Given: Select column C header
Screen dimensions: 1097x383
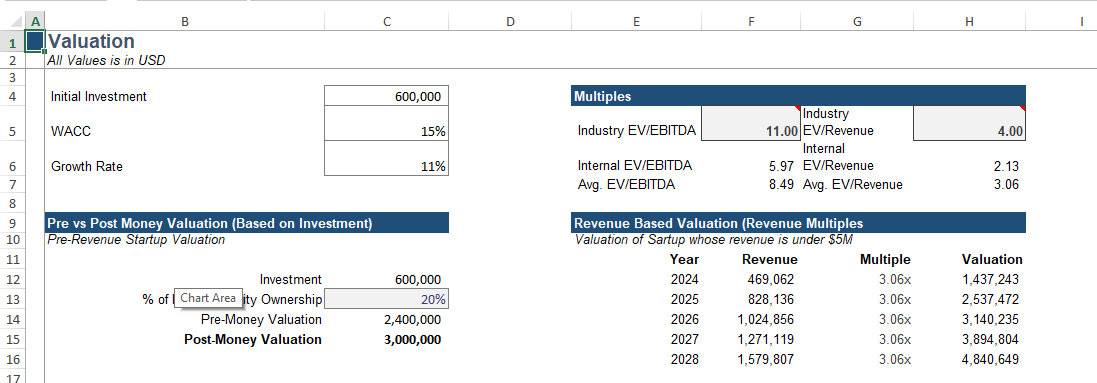Looking at the screenshot, I should tap(386, 22).
